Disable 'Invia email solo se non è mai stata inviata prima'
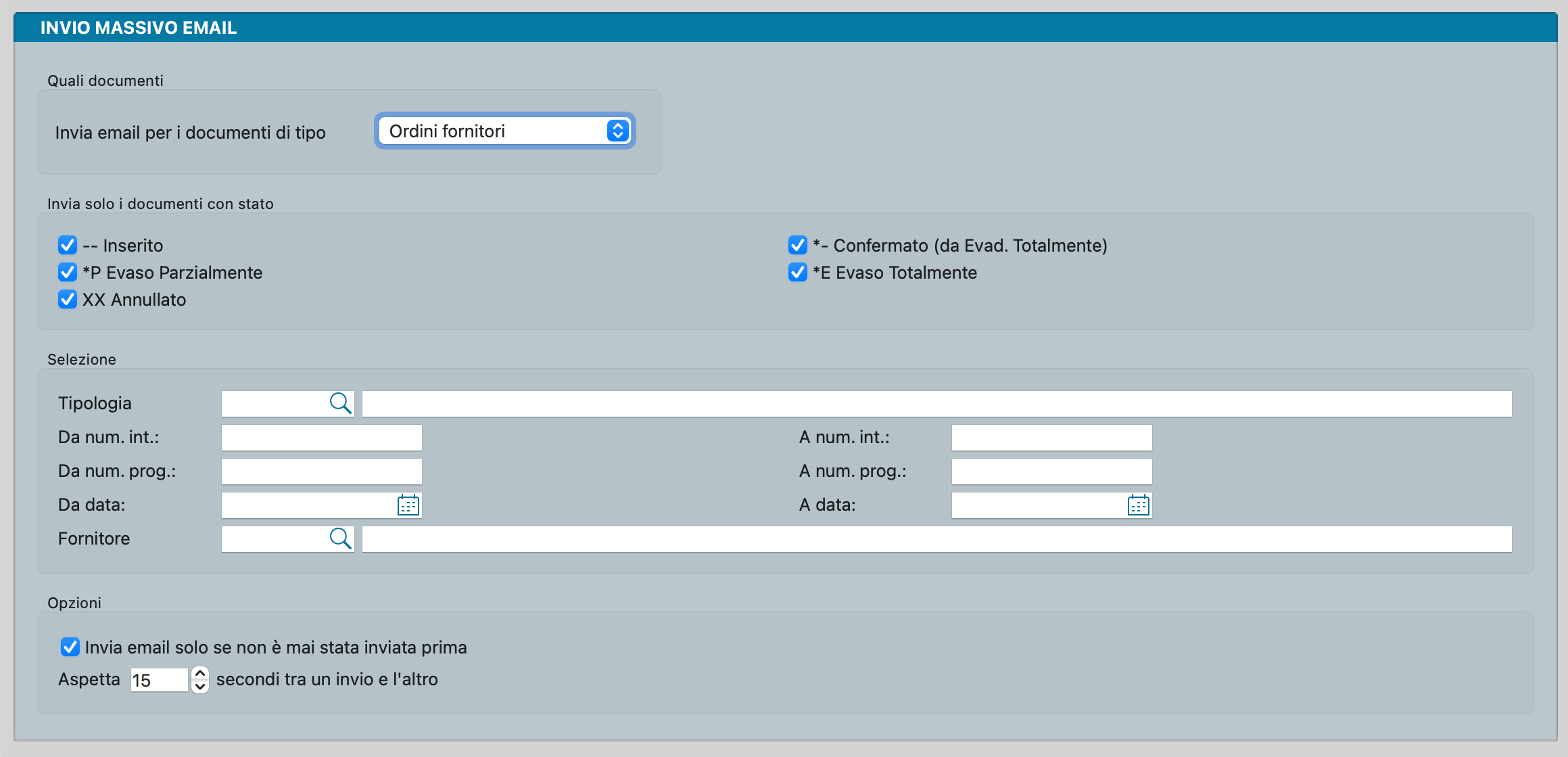 70,647
